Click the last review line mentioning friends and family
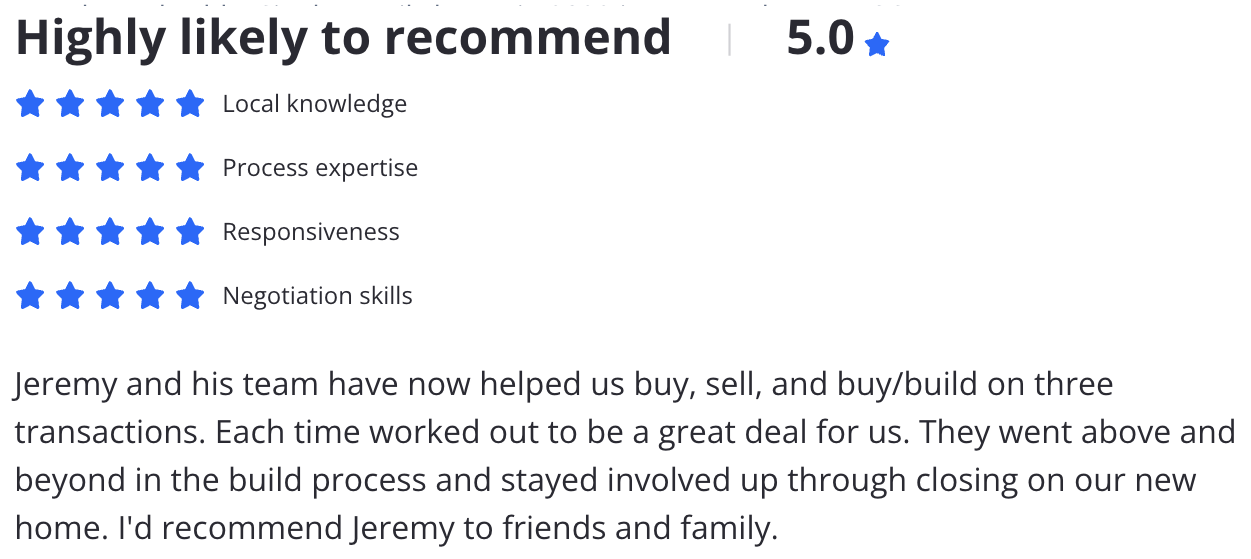The height and width of the screenshot is (559, 1251). click(x=396, y=529)
